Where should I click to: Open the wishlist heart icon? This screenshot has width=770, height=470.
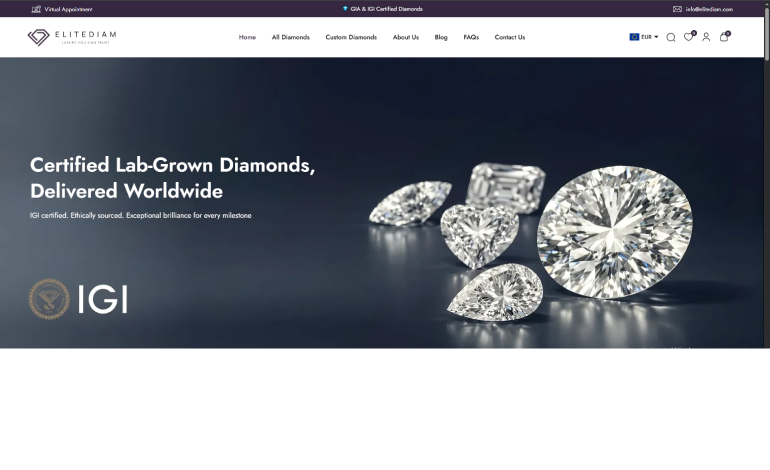pyautogui.click(x=688, y=37)
